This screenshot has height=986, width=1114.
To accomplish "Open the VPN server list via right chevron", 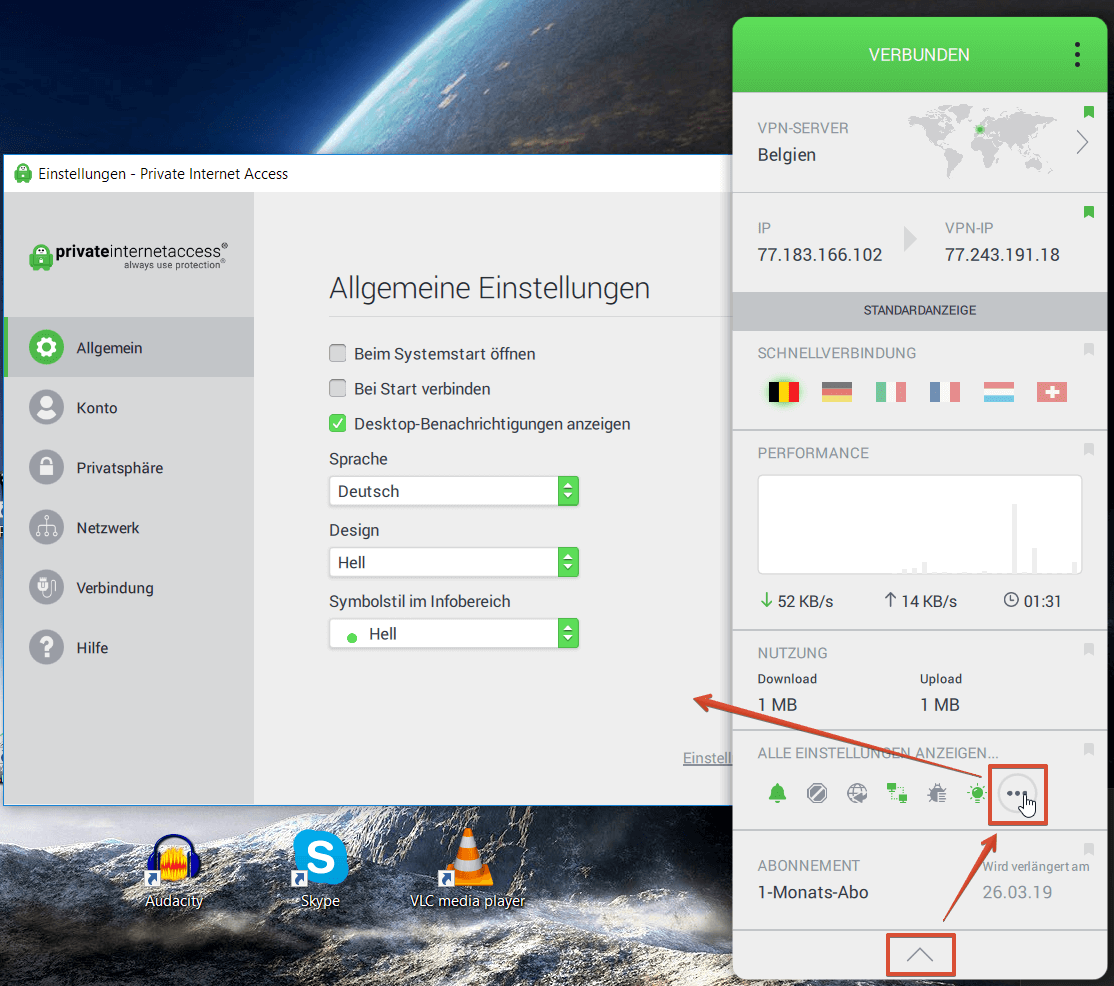I will click(1082, 142).
